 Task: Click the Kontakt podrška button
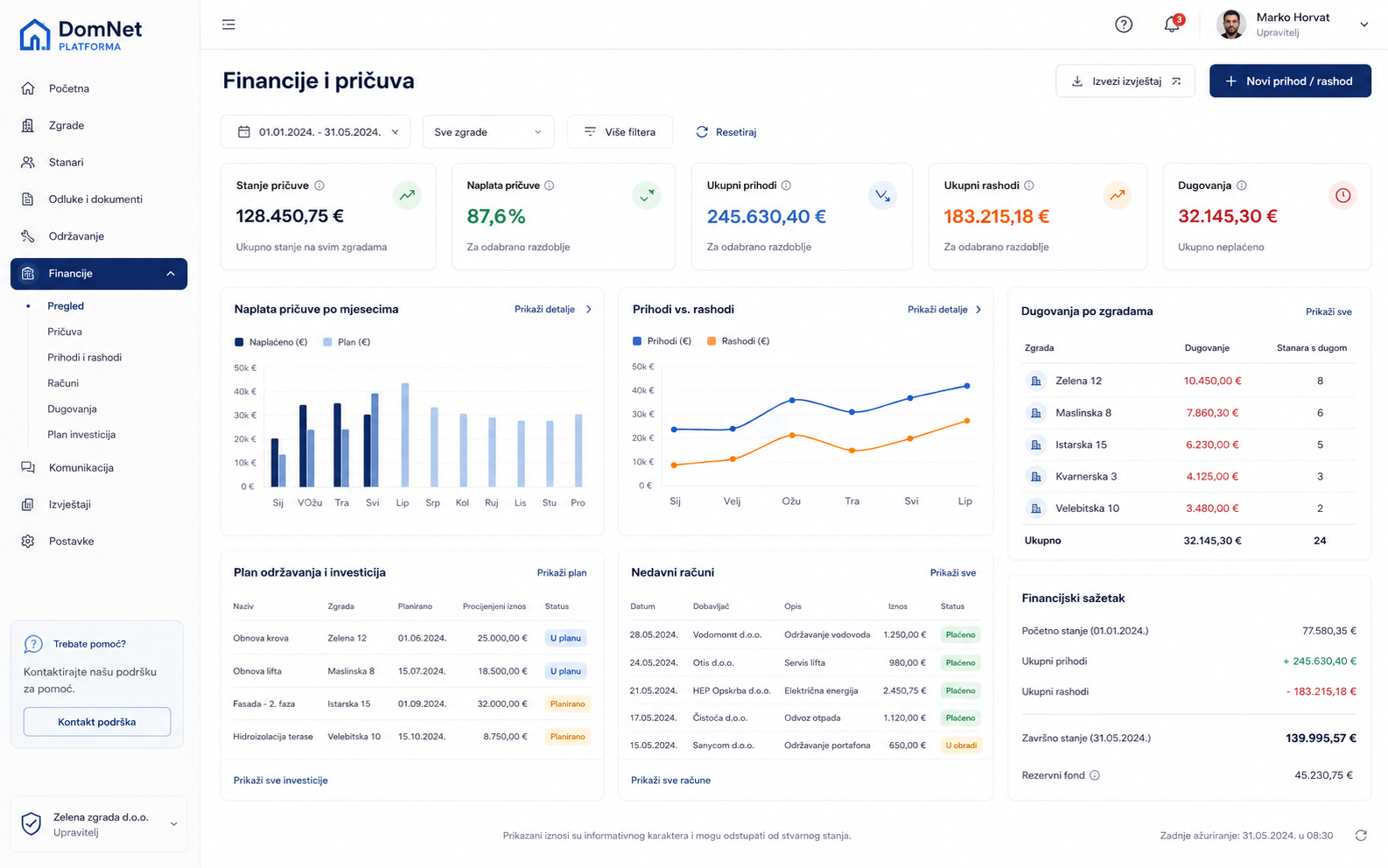click(x=97, y=722)
